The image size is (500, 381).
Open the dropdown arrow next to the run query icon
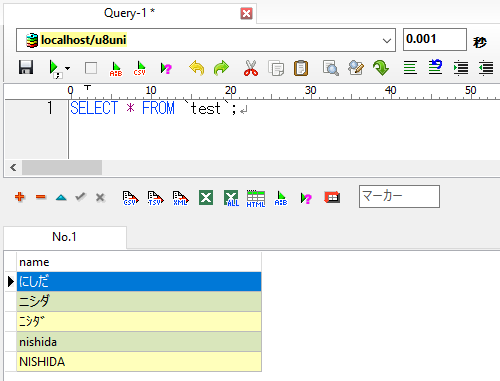(68, 68)
